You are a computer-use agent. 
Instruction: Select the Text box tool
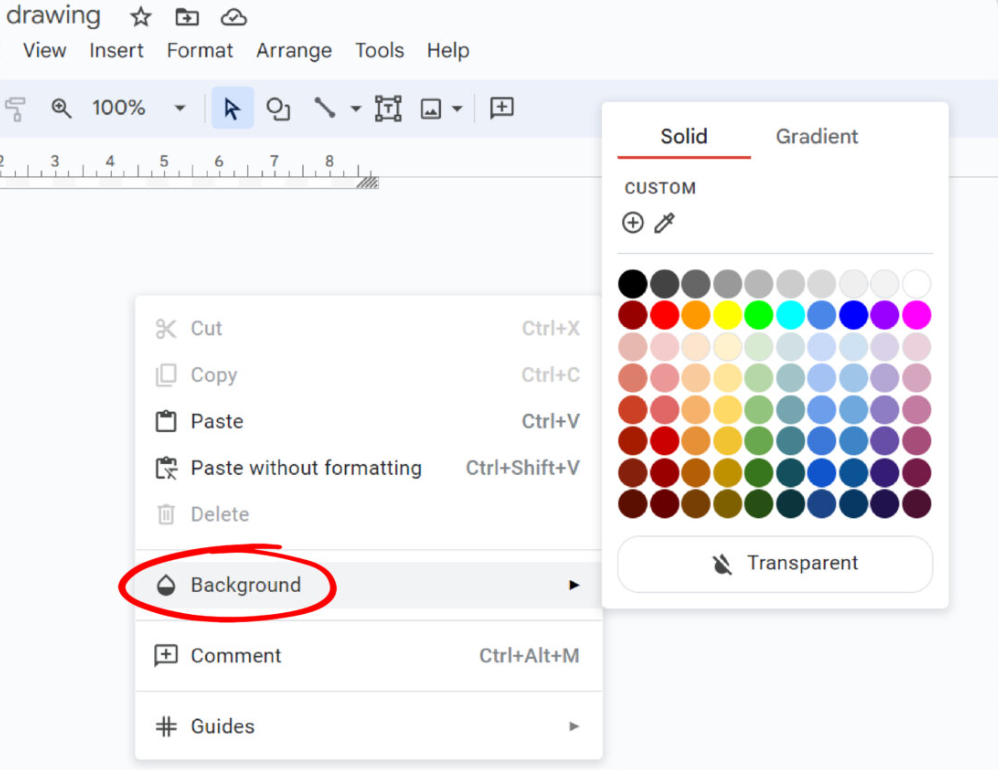(x=388, y=108)
